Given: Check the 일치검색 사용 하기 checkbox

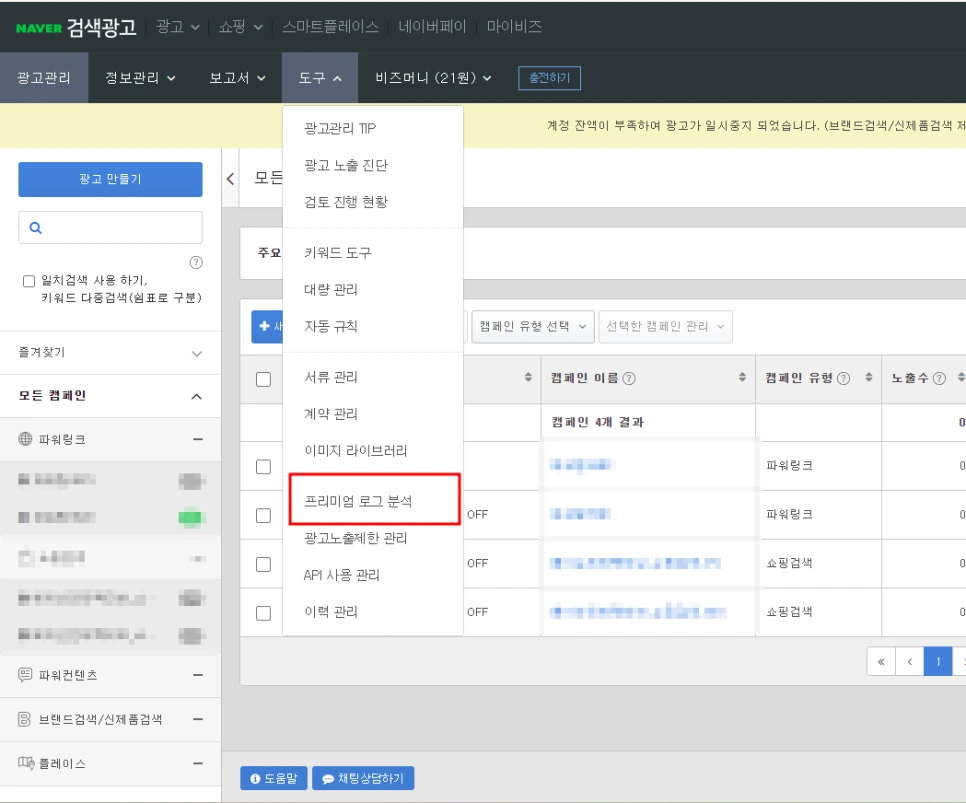Looking at the screenshot, I should (29, 282).
